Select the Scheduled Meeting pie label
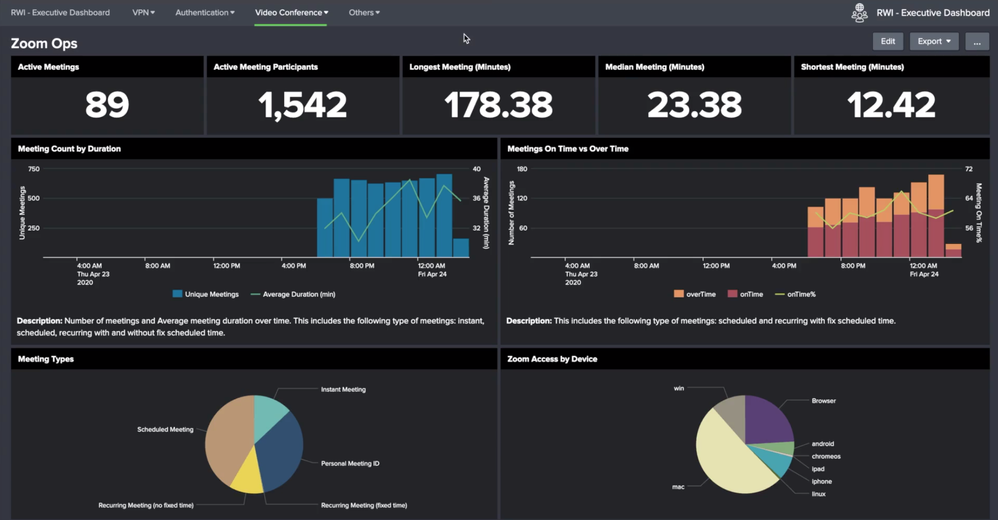 165,430
